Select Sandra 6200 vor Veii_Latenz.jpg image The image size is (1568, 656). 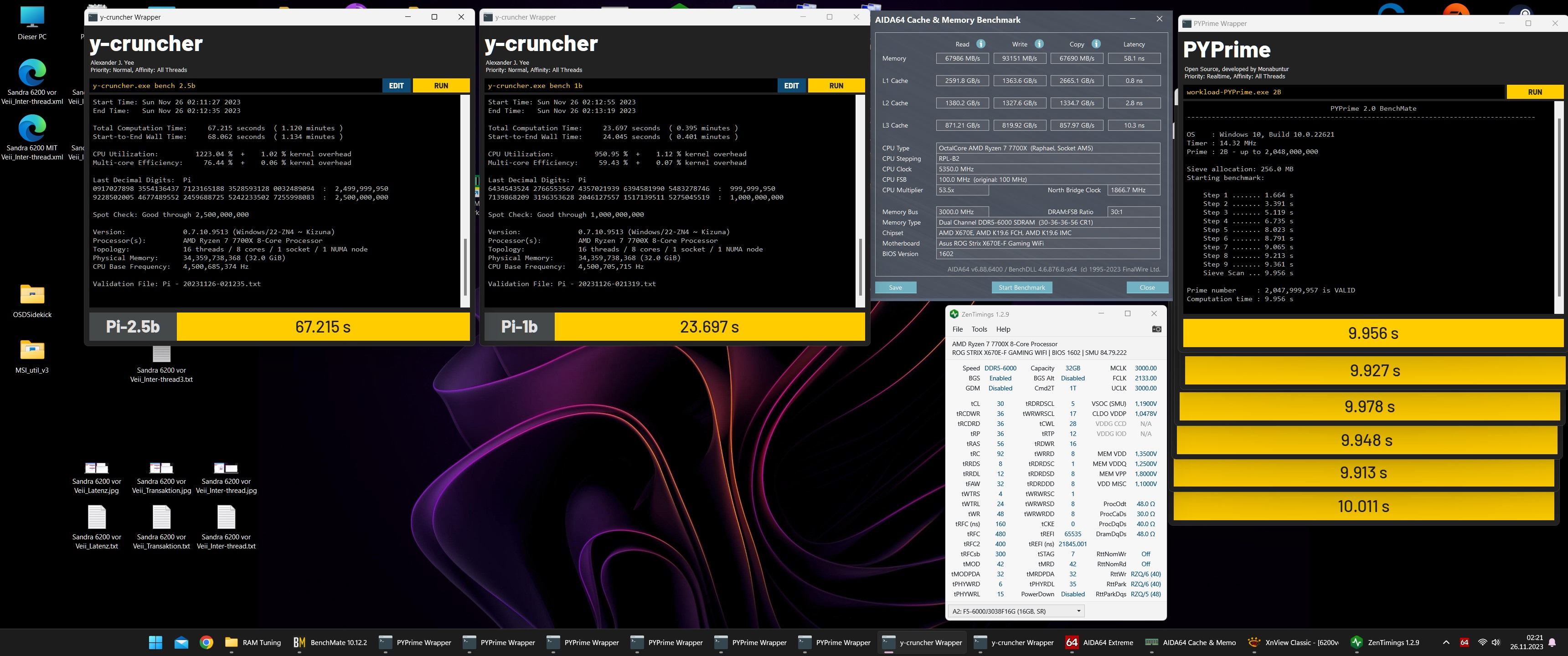tap(97, 477)
